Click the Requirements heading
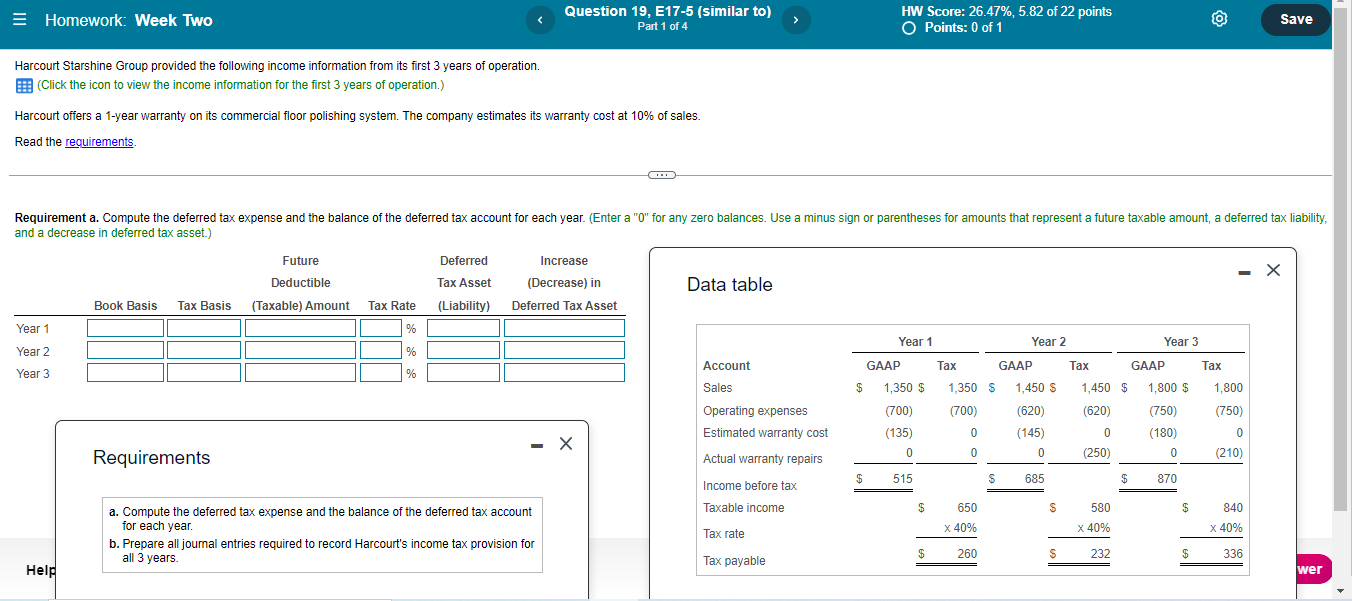1352x601 pixels. (x=152, y=458)
